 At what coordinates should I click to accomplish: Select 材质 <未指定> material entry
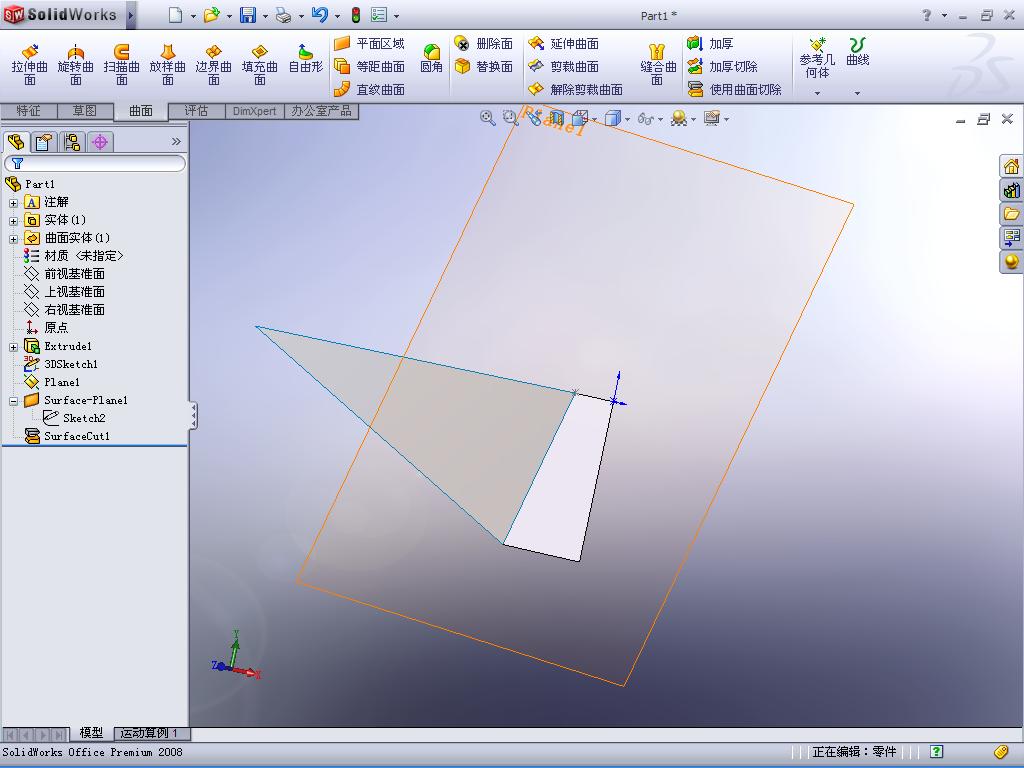pyautogui.click(x=73, y=256)
